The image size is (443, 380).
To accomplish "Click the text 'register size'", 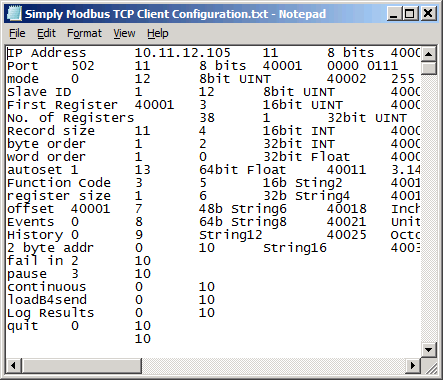I will click(x=59, y=196).
